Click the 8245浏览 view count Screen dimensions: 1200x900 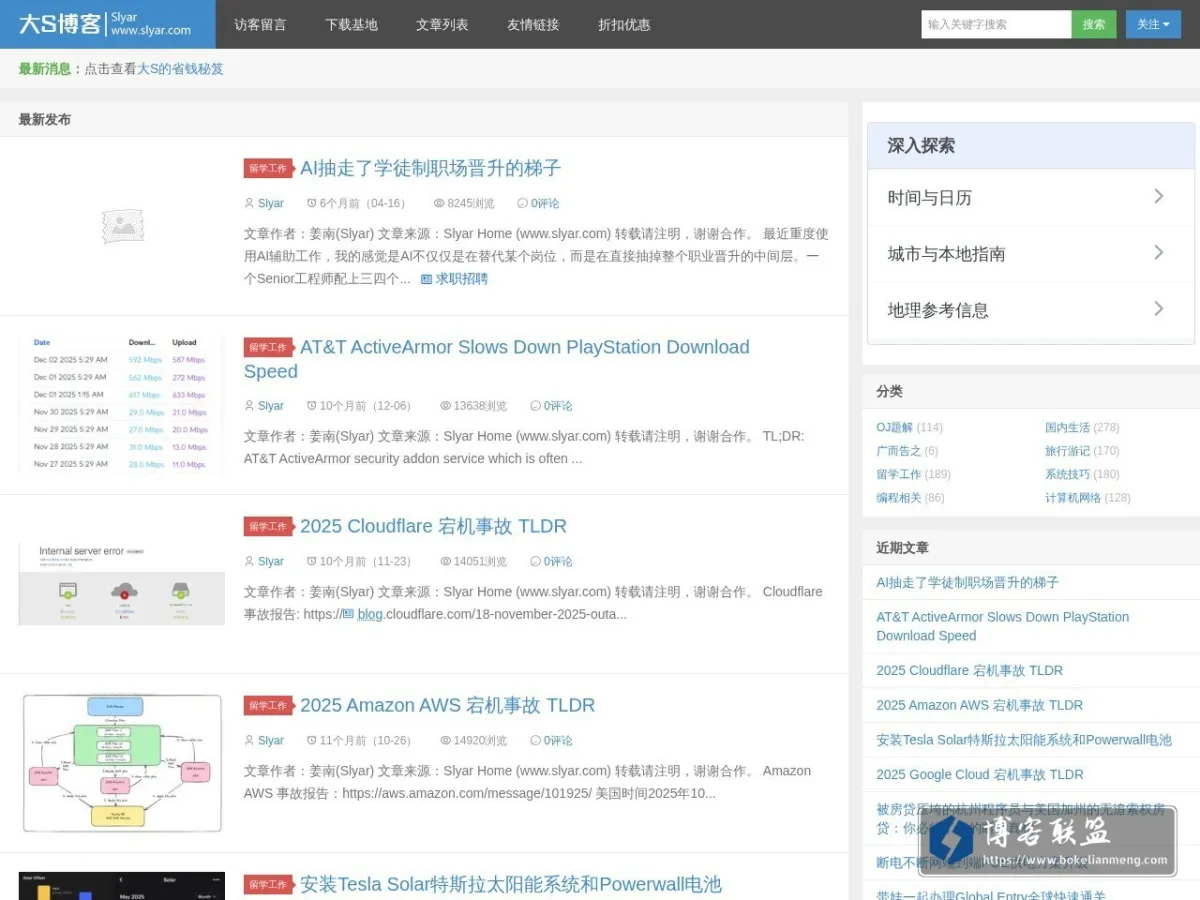470,203
